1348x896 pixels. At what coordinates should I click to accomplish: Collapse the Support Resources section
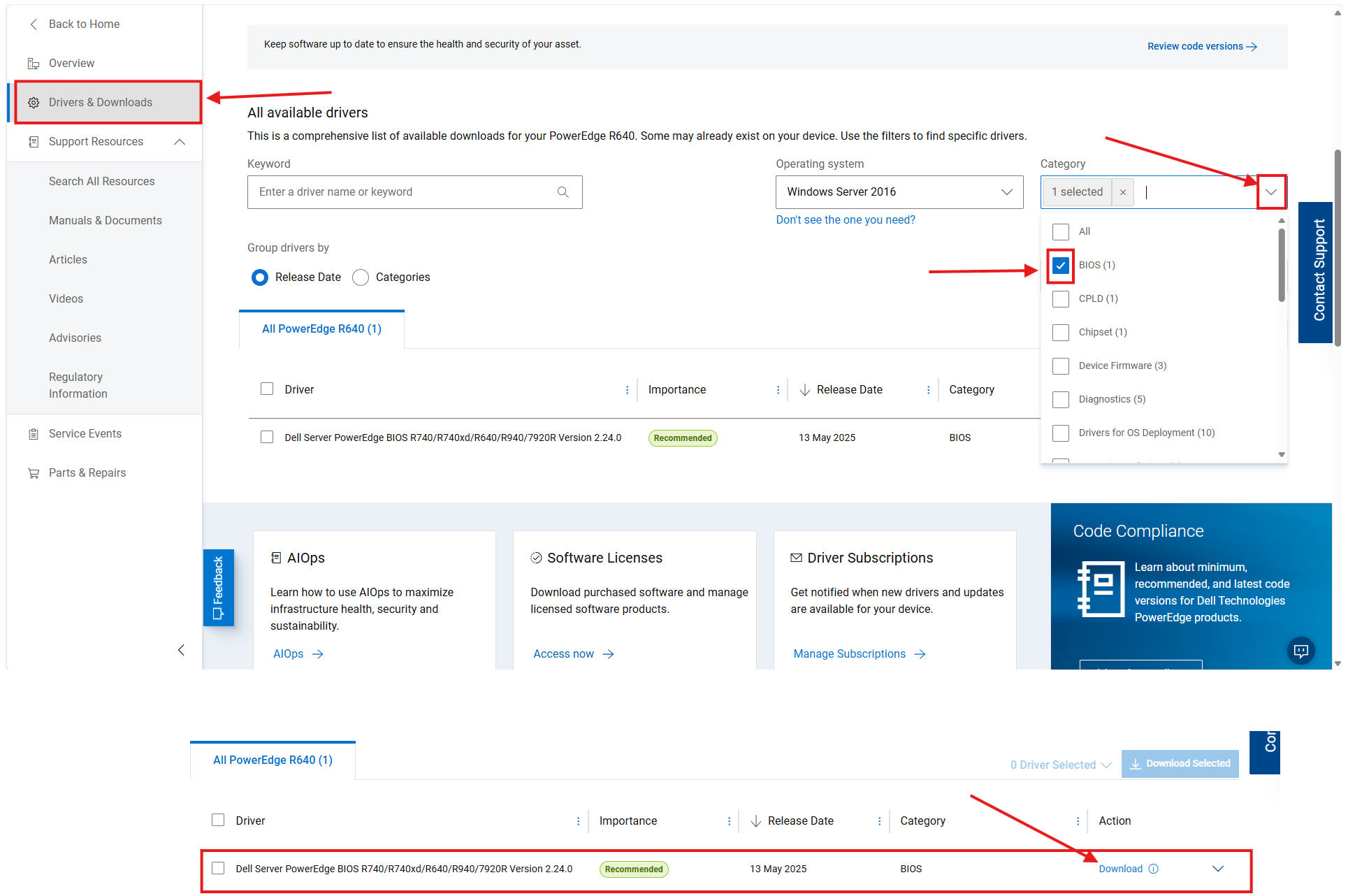[180, 142]
